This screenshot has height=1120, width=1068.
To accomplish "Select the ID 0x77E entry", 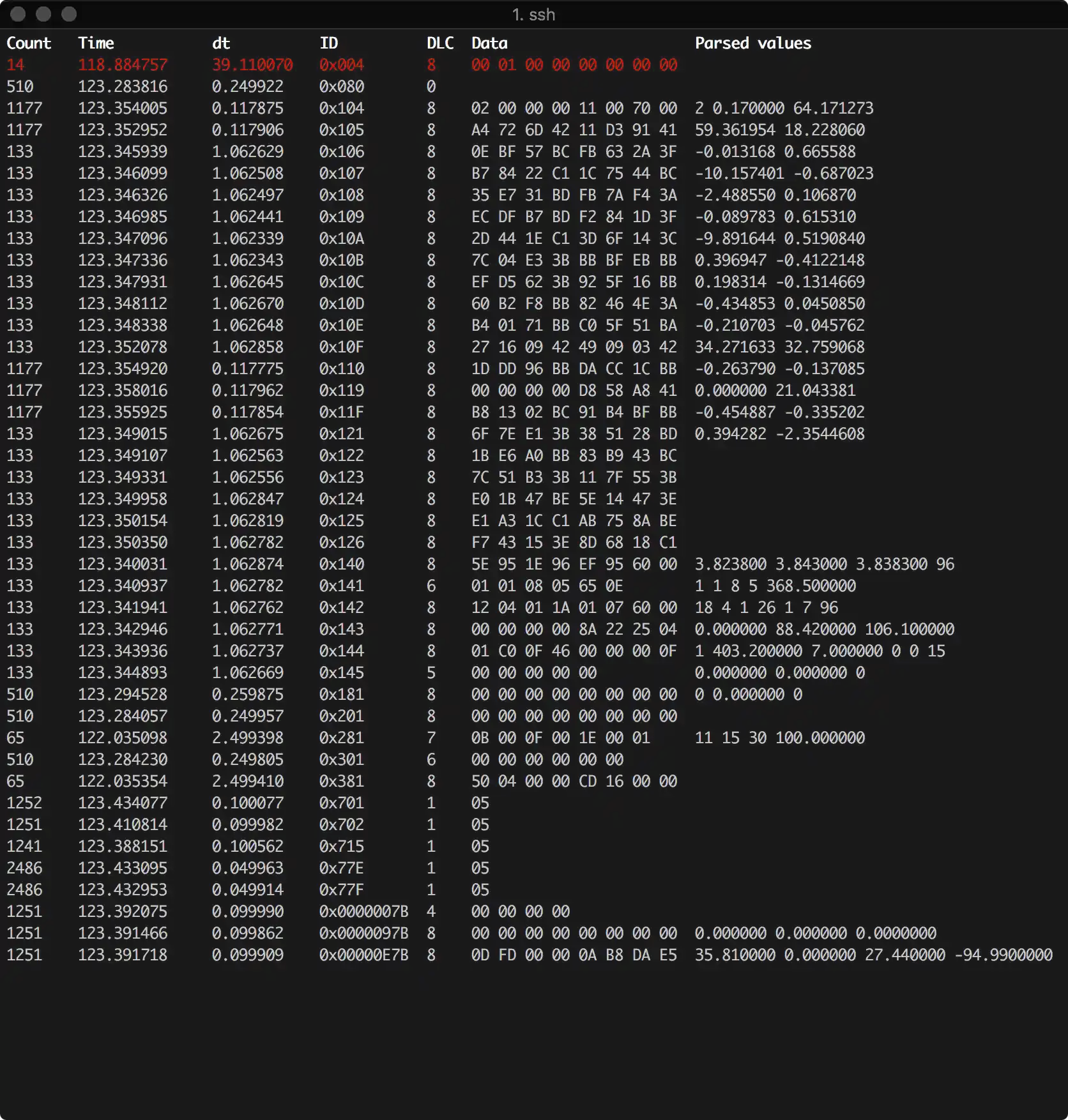I will (x=341, y=868).
